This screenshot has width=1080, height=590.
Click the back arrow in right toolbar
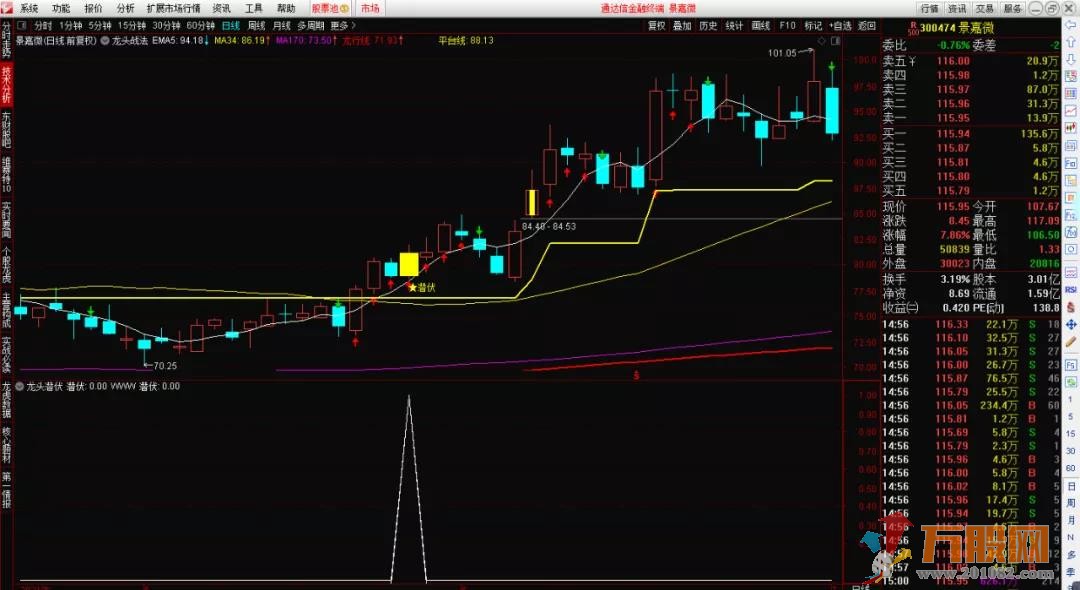pos(1070,25)
